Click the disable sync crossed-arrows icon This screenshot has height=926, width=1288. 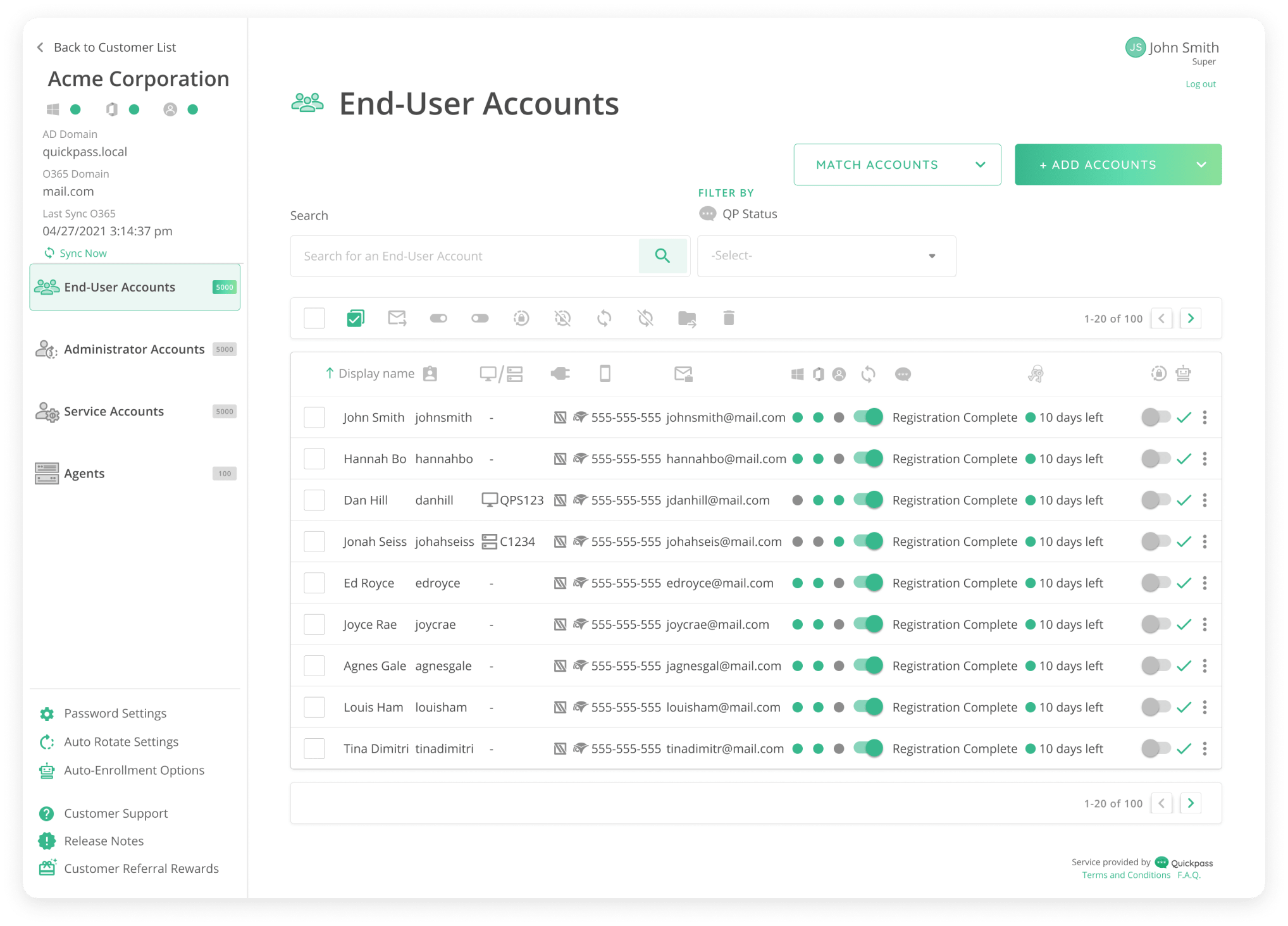(x=645, y=318)
